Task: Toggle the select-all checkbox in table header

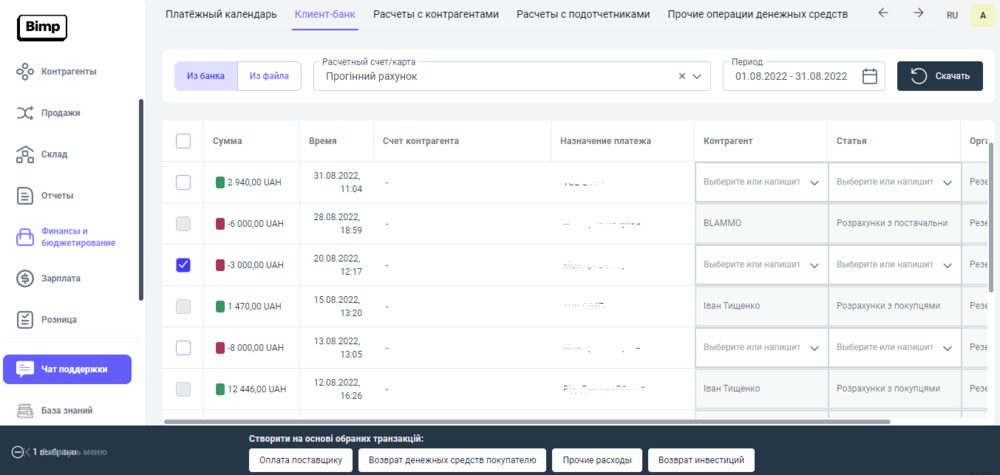Action: pyautogui.click(x=183, y=141)
